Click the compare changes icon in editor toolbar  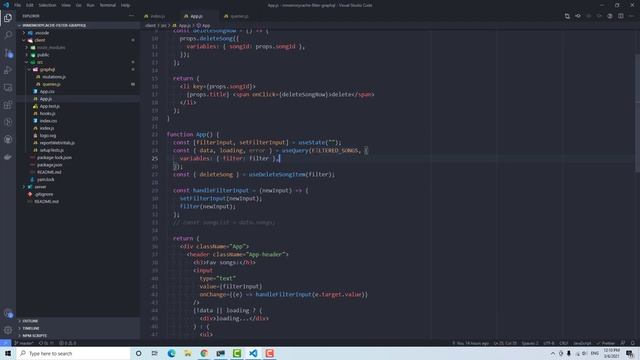(567, 16)
